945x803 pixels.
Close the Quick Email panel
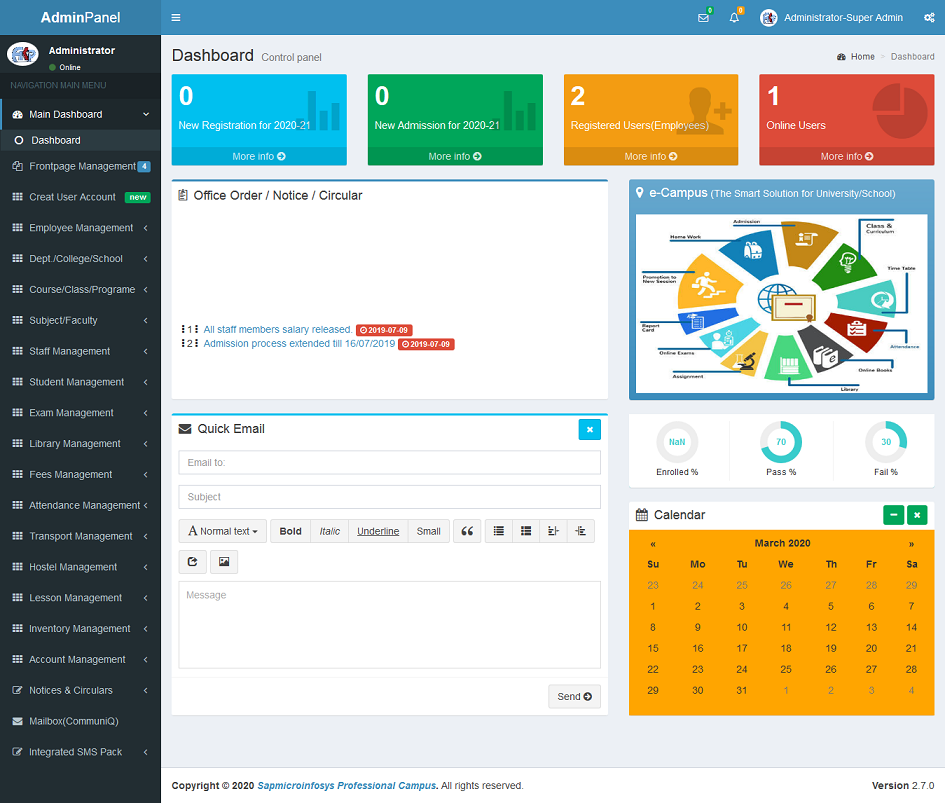pyautogui.click(x=589, y=429)
